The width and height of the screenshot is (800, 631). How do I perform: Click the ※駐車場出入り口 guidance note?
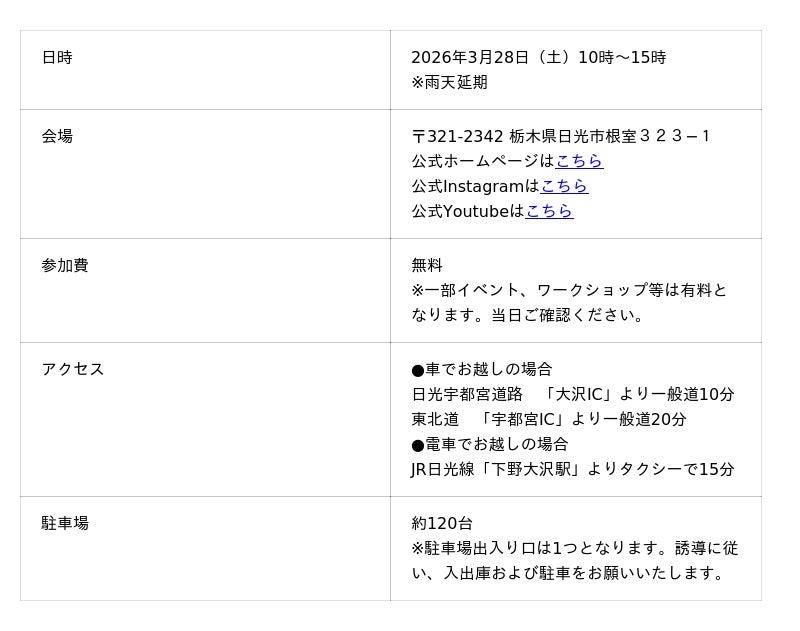pyautogui.click(x=575, y=560)
